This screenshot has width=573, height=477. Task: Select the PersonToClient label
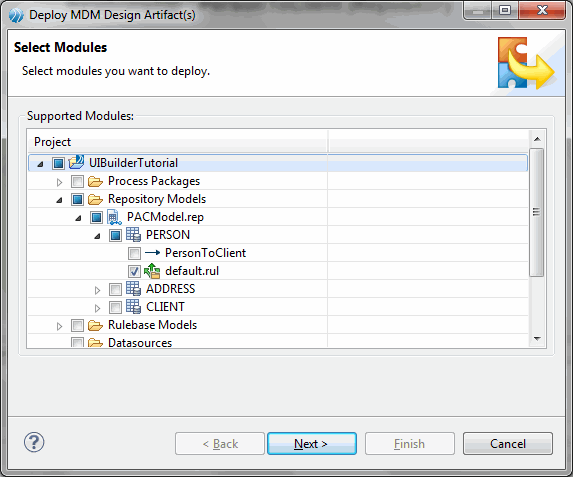[205, 253]
